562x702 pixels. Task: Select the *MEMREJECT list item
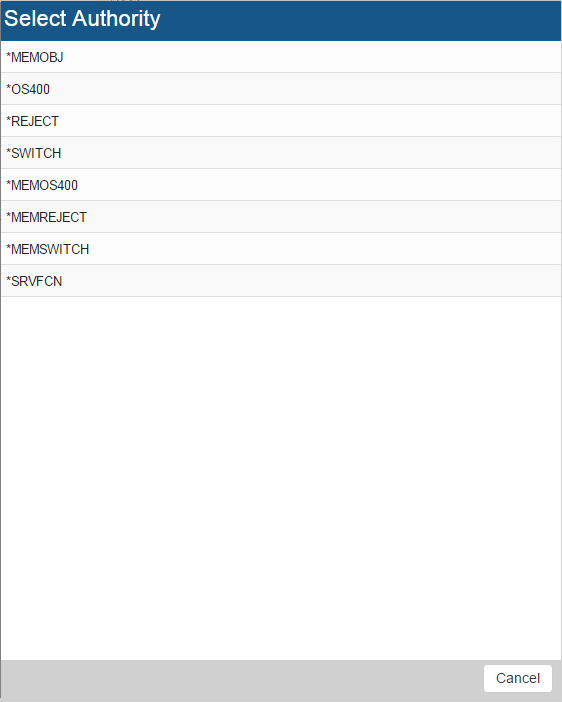coord(281,217)
